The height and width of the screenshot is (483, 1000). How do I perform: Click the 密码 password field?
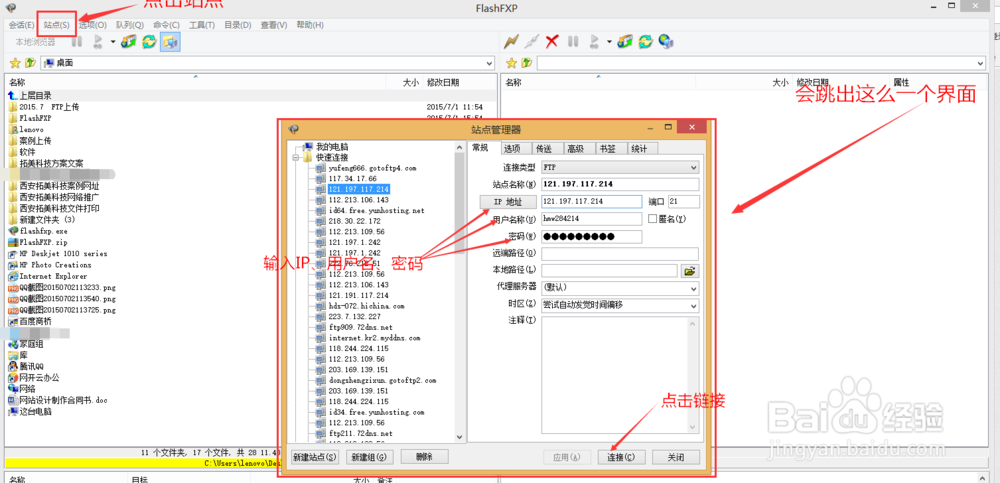(x=591, y=237)
